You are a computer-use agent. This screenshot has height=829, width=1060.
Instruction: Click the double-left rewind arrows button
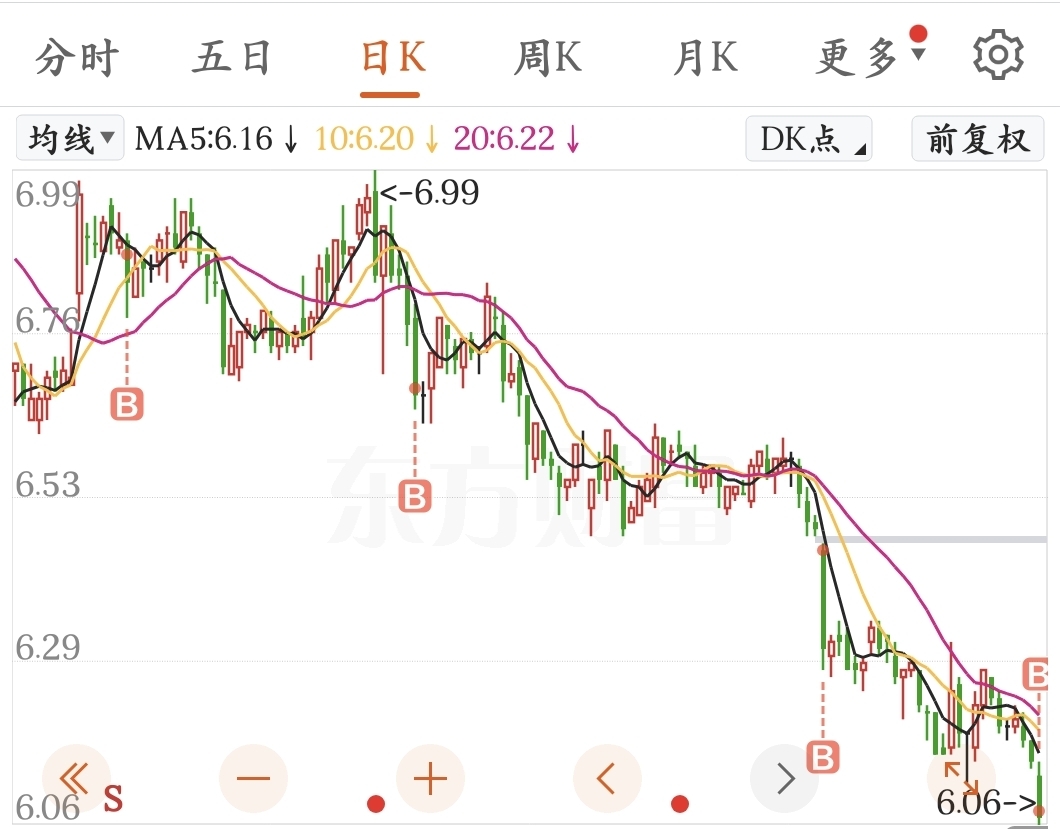click(x=75, y=778)
